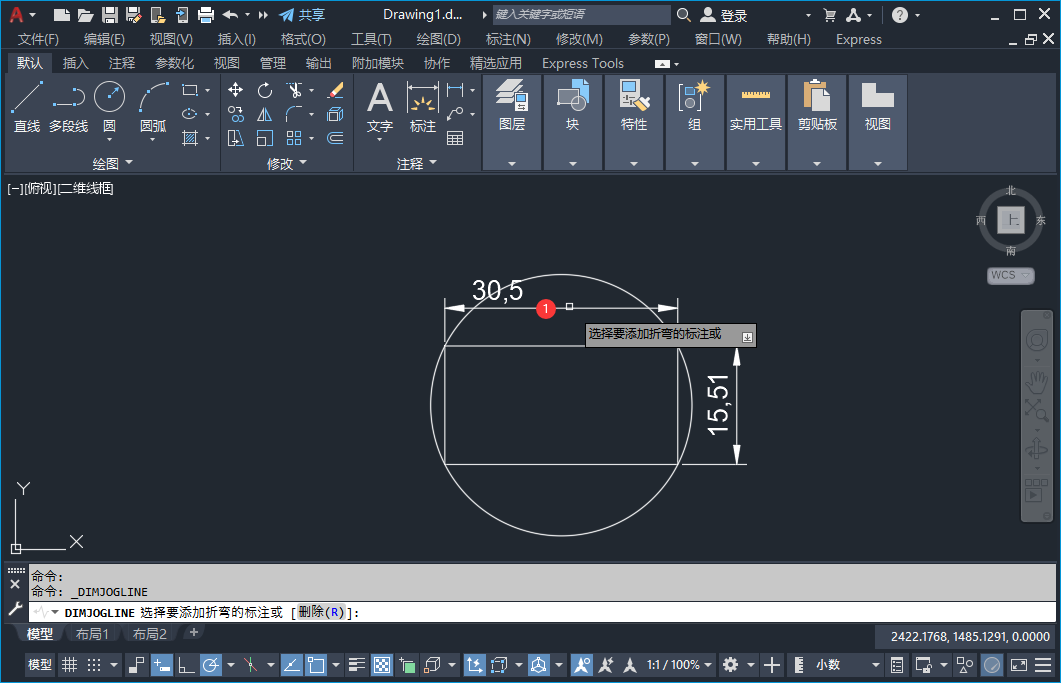Toggle grid display in status bar

pyautogui.click(x=69, y=665)
